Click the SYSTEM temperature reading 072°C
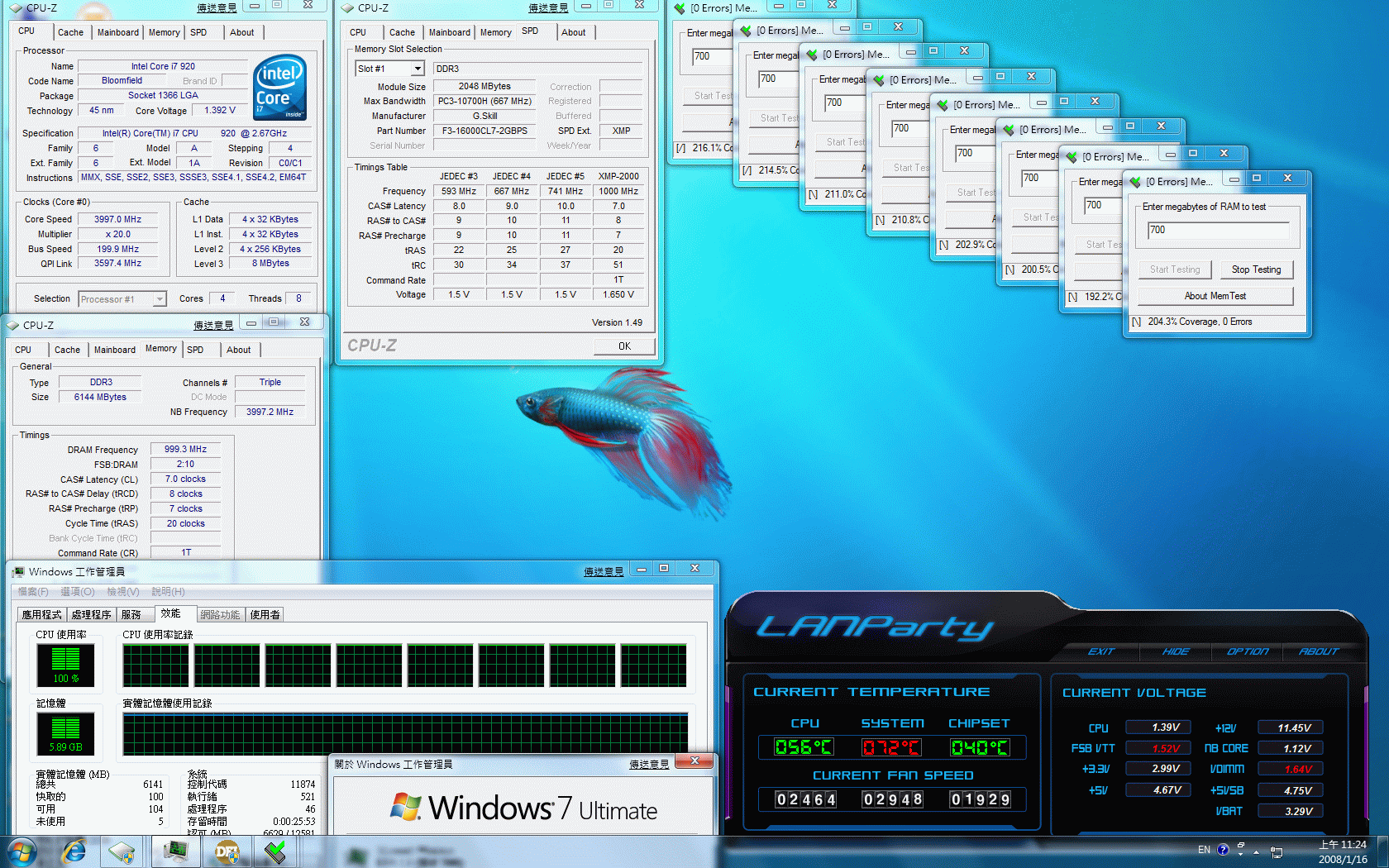 click(891, 747)
